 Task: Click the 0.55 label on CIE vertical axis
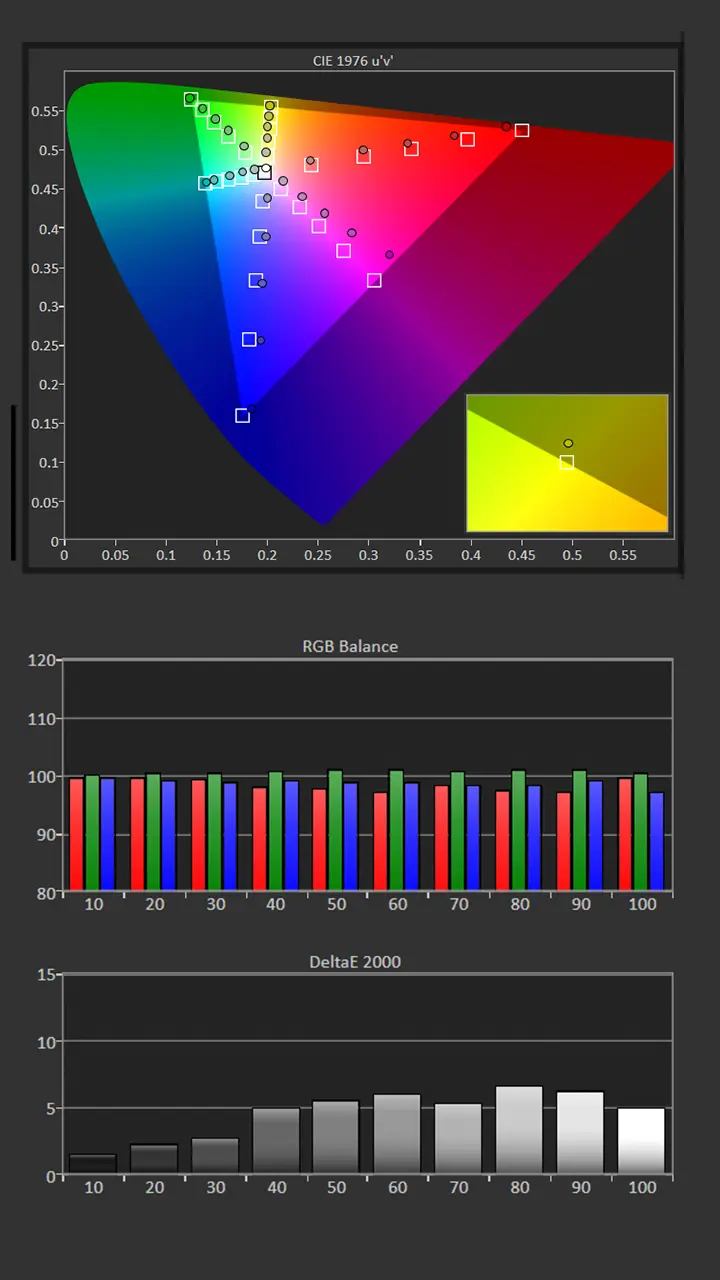click(45, 111)
